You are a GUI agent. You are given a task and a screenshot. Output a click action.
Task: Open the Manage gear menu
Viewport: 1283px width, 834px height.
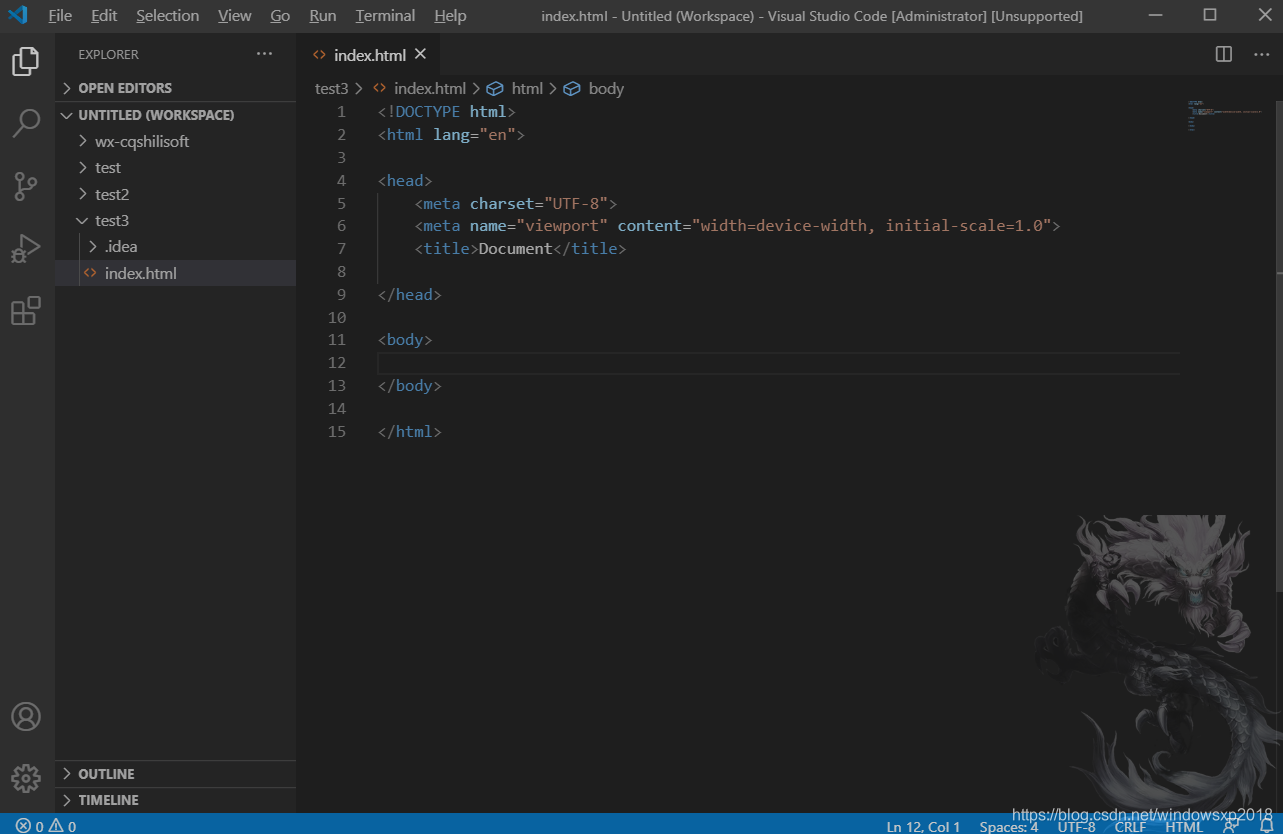coord(26,778)
